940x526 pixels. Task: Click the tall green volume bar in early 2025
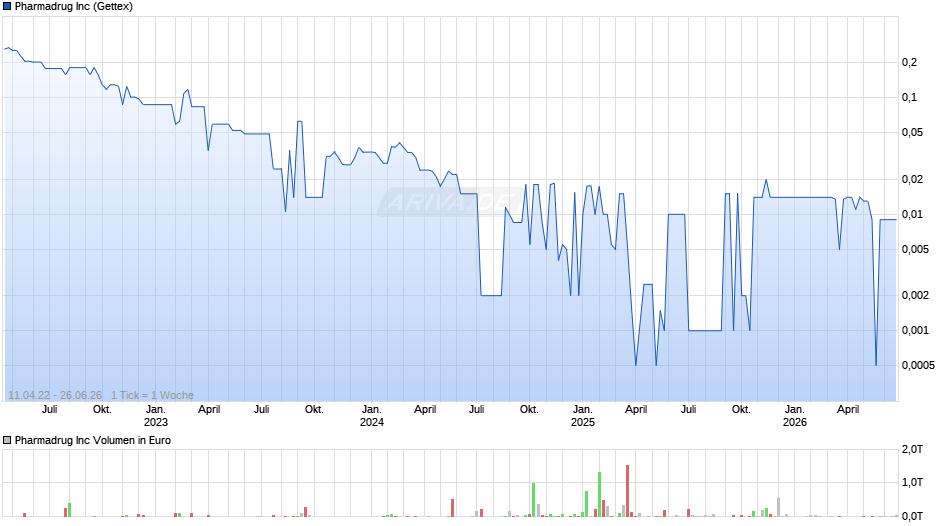(599, 494)
